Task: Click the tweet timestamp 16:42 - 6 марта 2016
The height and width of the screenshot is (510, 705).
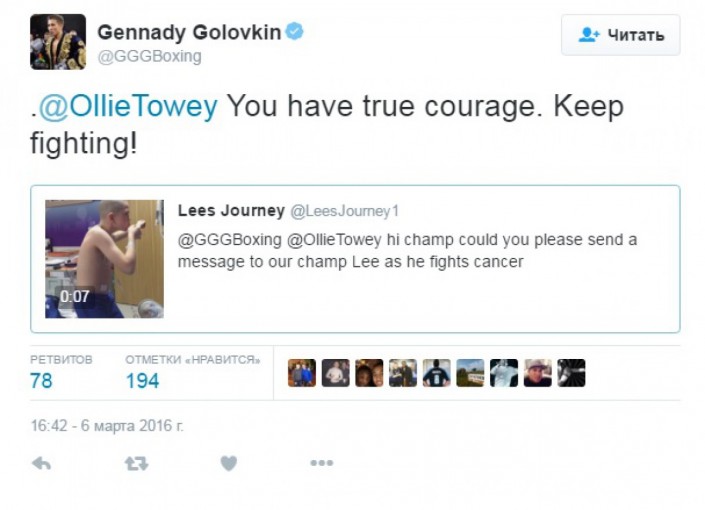Action: [x=107, y=425]
